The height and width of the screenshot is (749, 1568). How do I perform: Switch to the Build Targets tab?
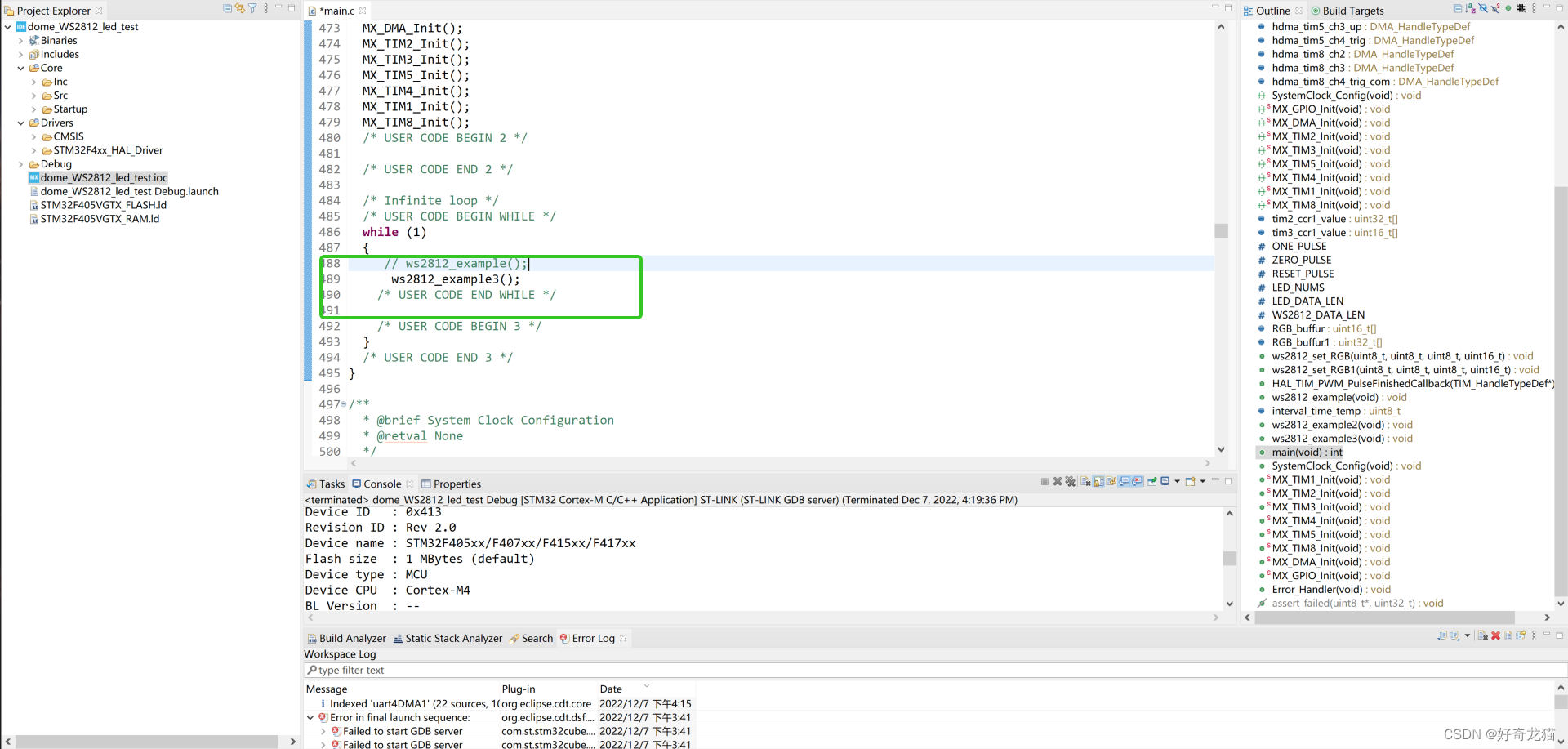1352,11
